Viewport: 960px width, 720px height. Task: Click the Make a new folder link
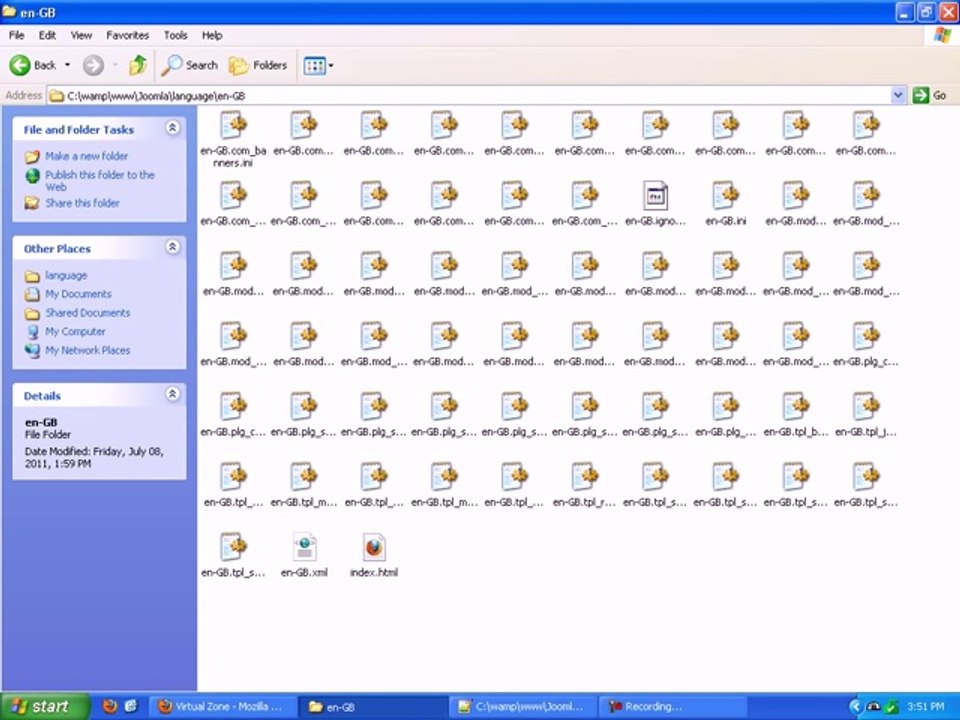tap(86, 156)
